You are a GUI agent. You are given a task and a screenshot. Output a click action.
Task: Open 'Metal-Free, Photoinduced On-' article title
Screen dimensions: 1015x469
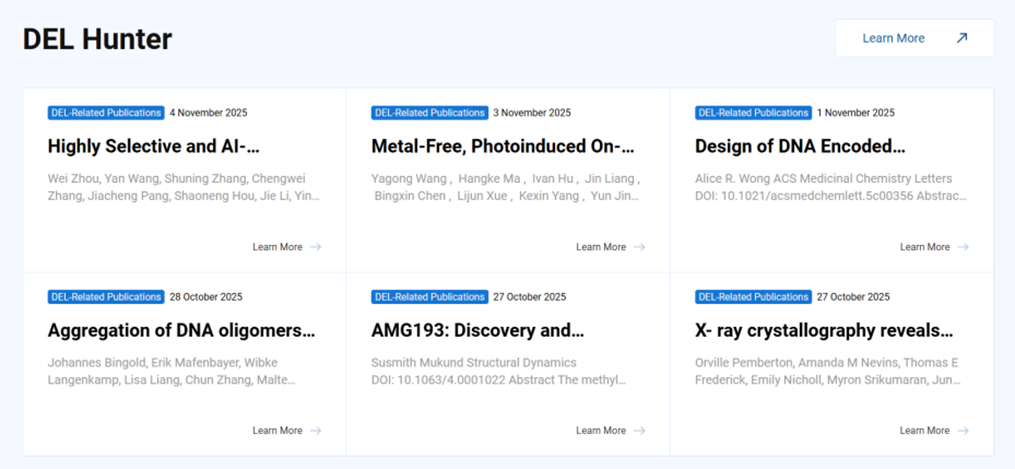point(502,146)
